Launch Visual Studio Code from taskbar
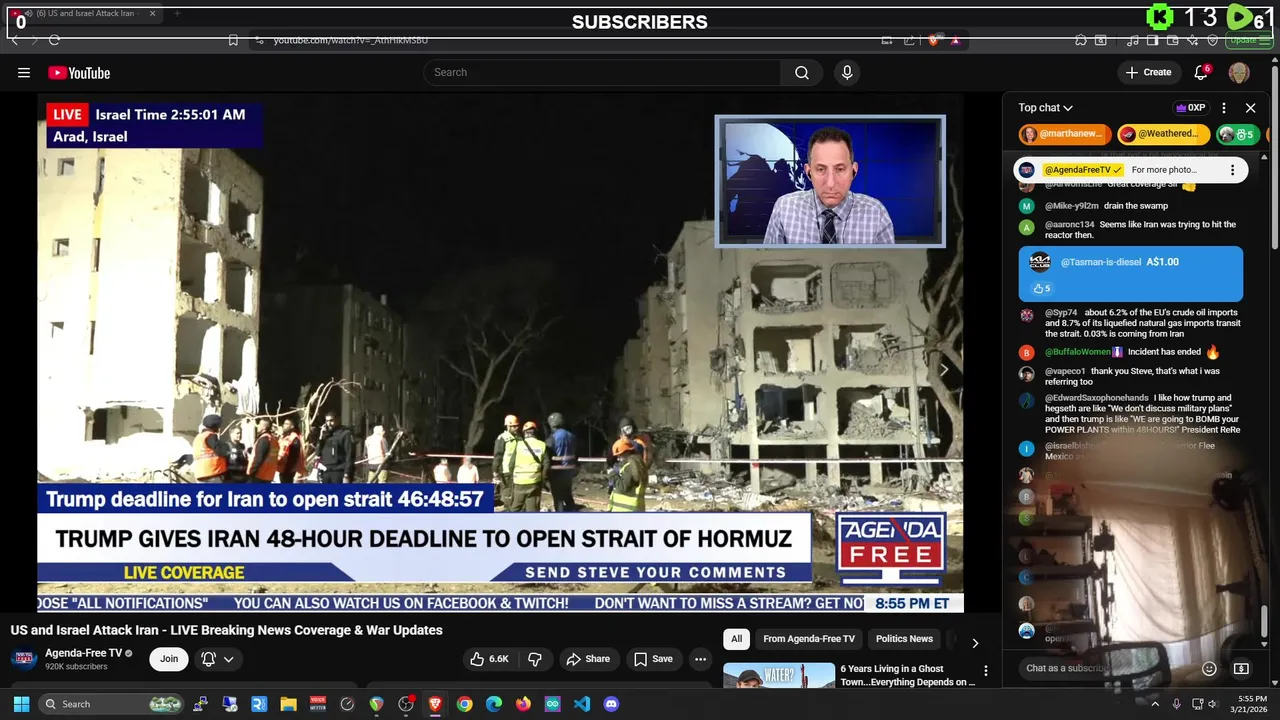Image resolution: width=1280 pixels, height=720 pixels. pyautogui.click(x=582, y=704)
